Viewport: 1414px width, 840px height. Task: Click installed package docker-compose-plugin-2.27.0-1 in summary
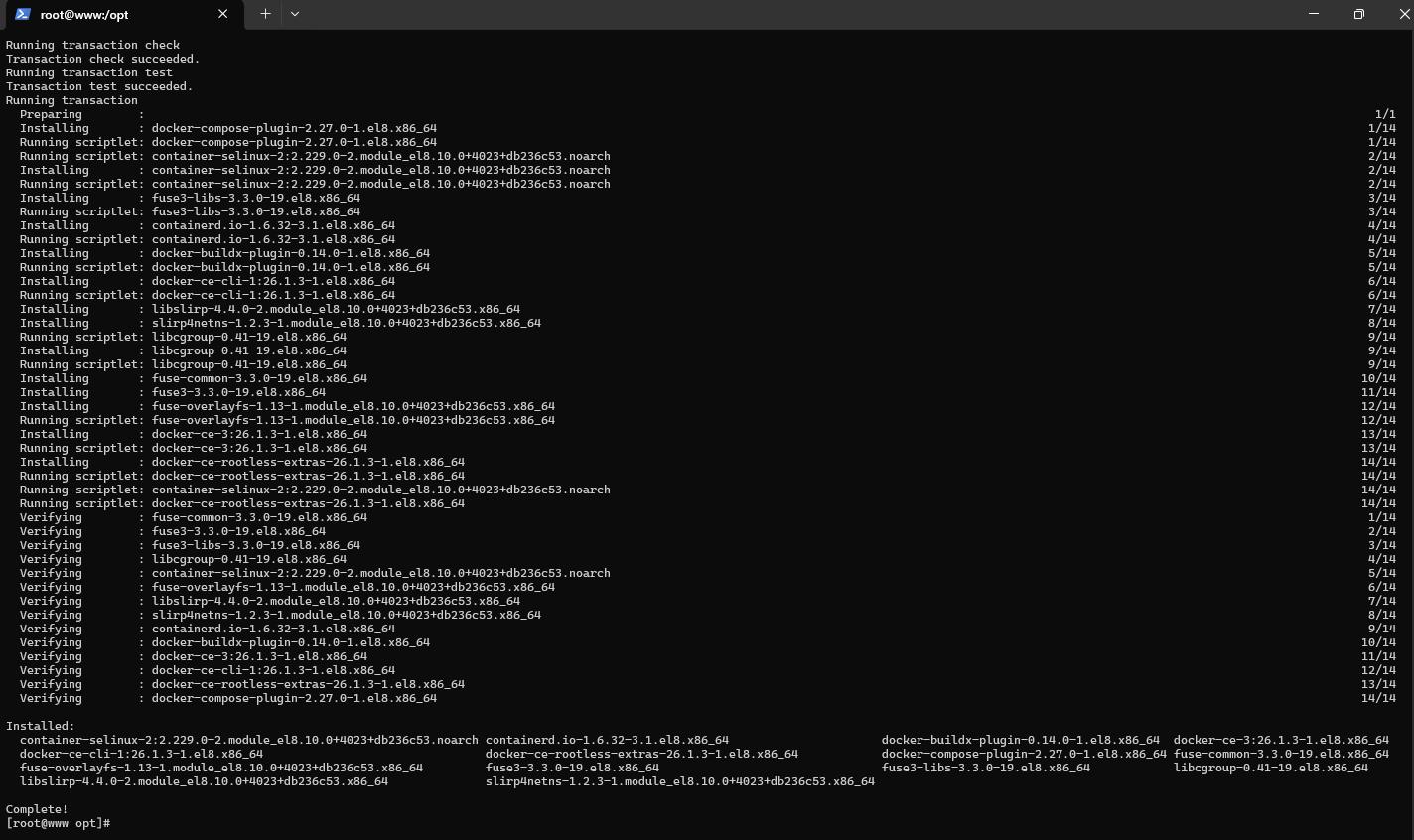coord(1024,754)
